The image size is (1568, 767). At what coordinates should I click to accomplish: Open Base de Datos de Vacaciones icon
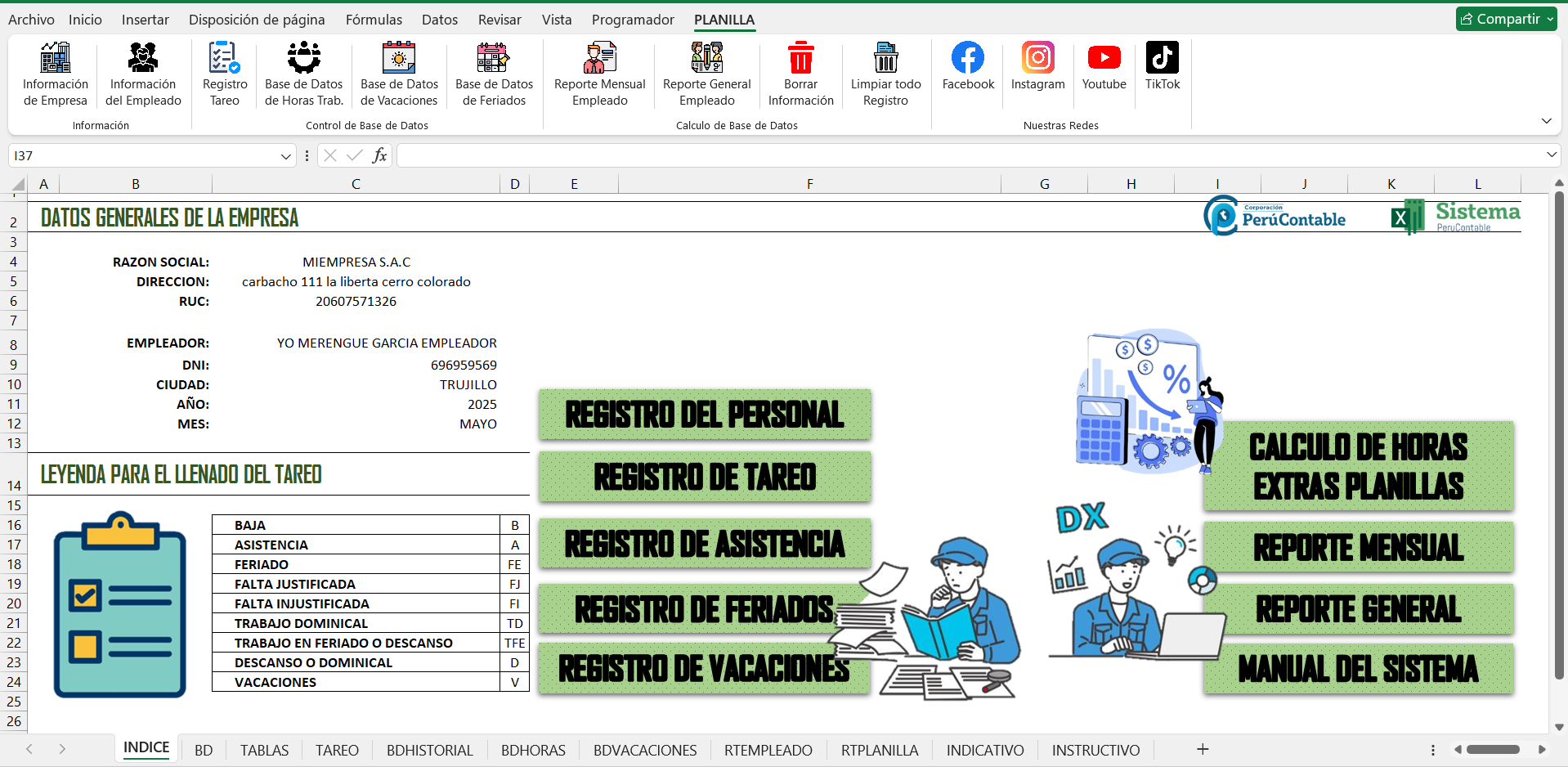pyautogui.click(x=399, y=59)
